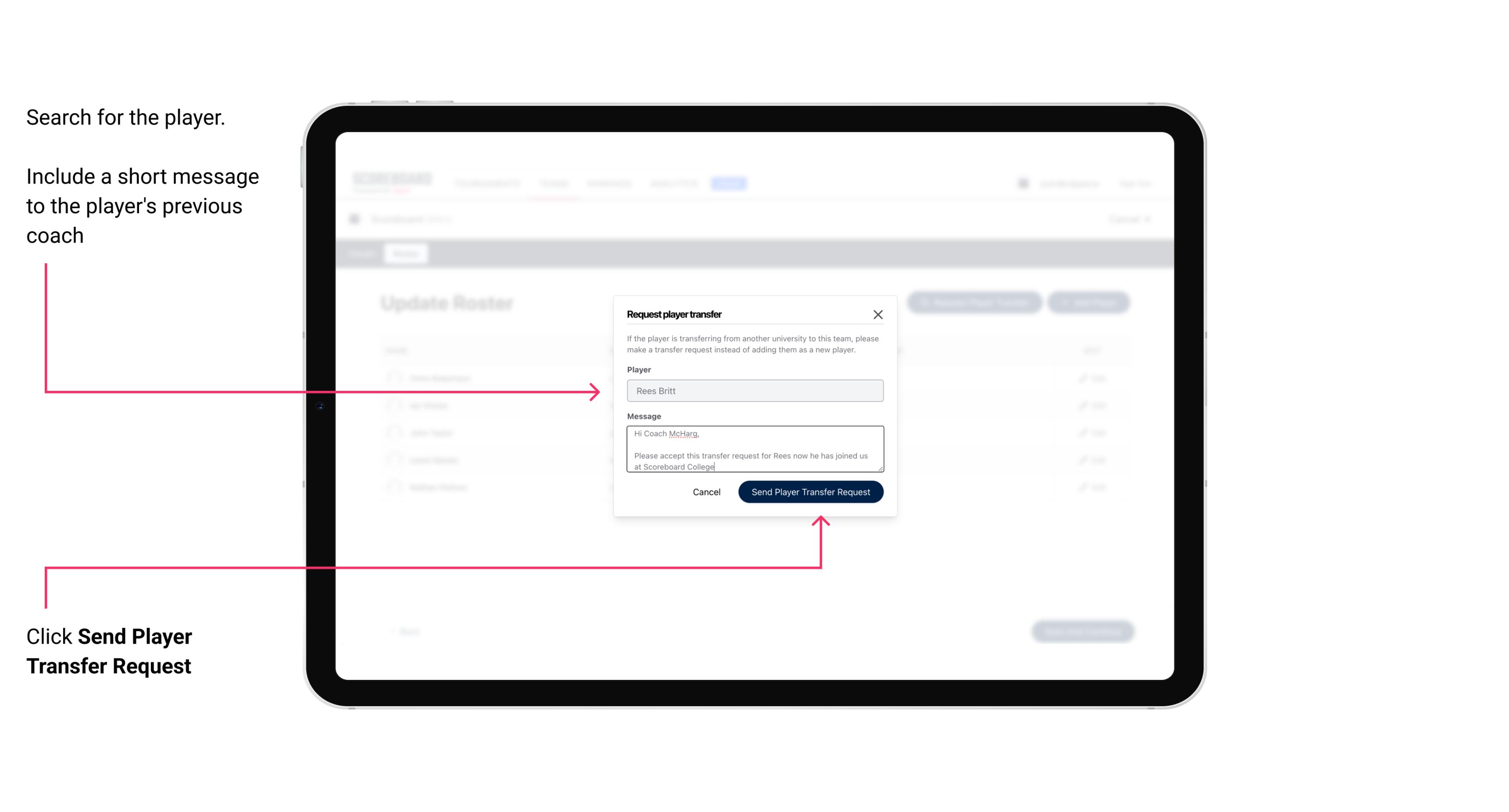Click the Cancel button in dialog
Viewport: 1509px width, 812px height.
click(x=706, y=491)
